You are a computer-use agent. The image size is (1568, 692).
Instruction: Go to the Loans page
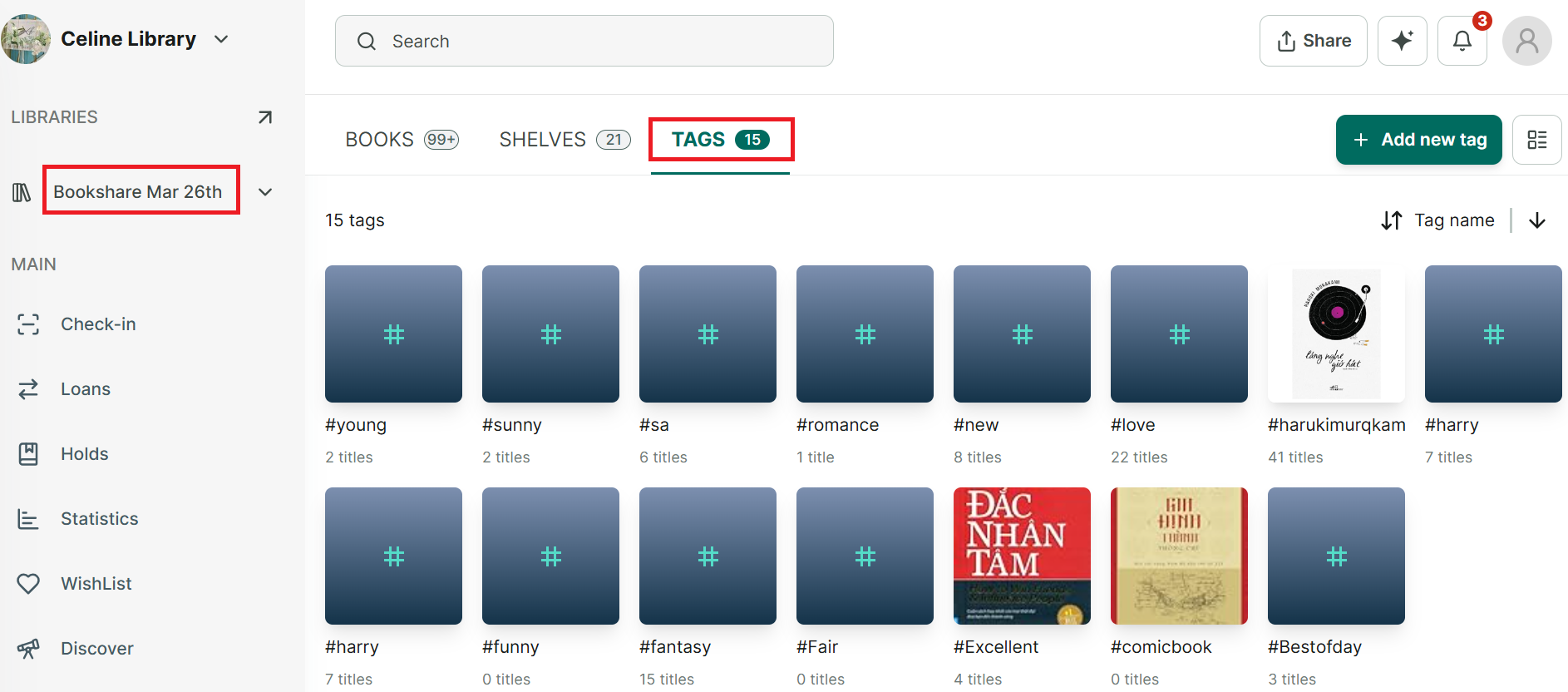click(86, 389)
